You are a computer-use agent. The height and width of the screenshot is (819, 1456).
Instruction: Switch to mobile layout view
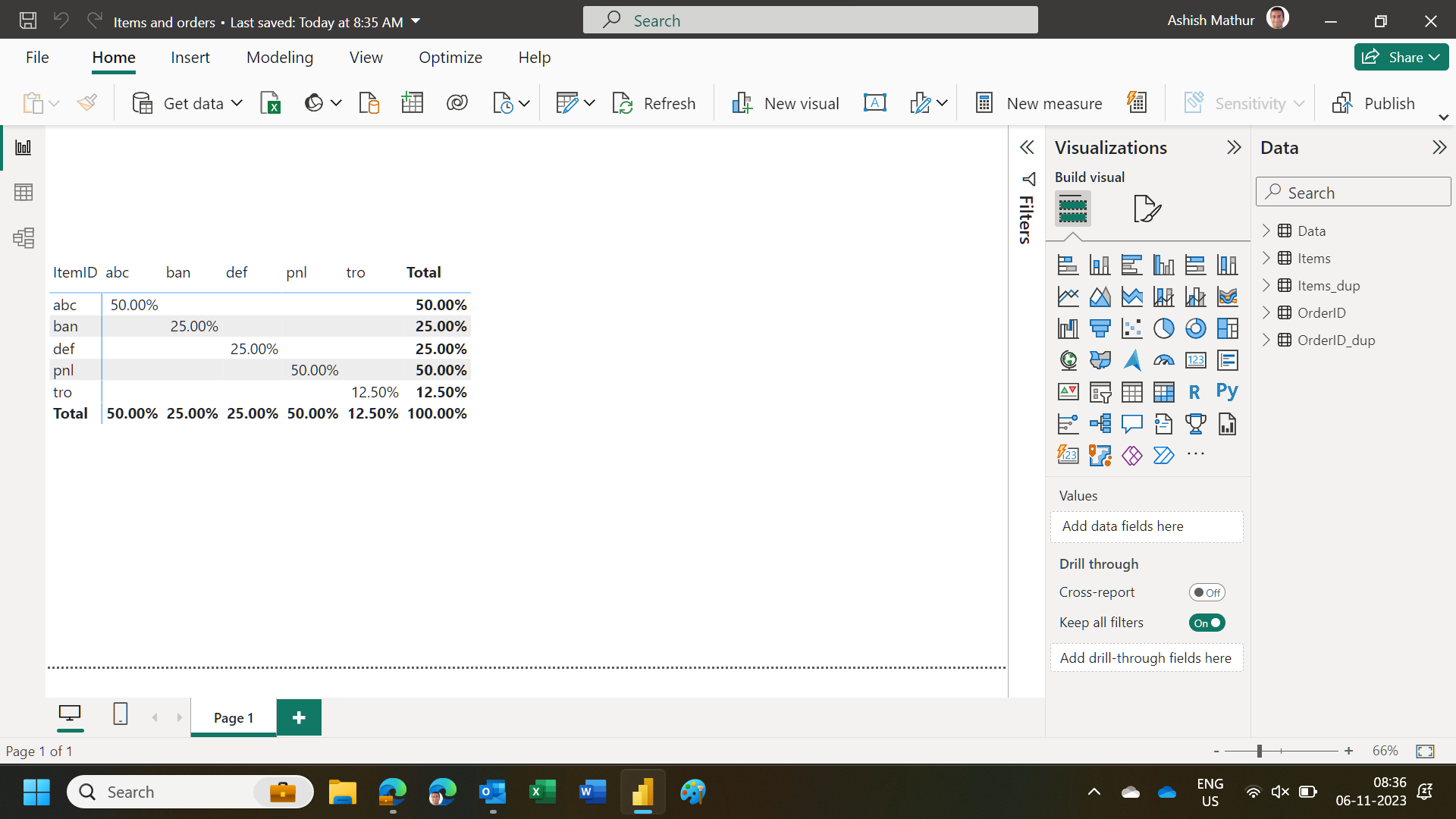(x=120, y=714)
